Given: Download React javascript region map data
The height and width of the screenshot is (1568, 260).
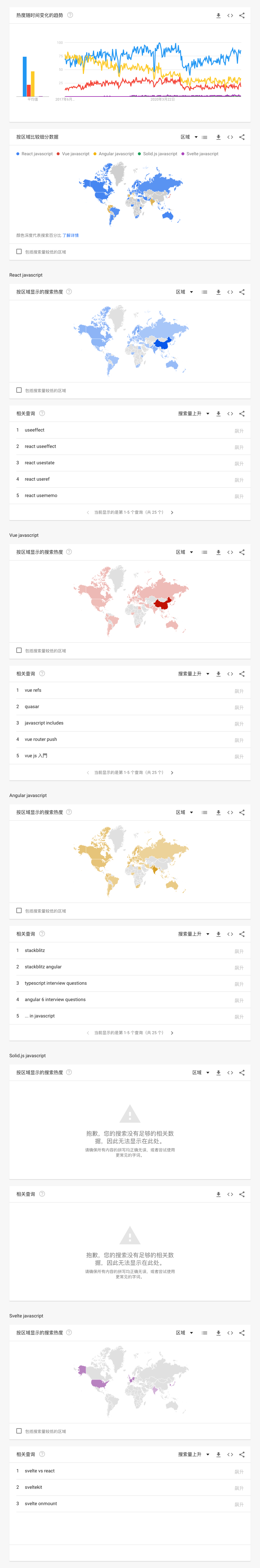Looking at the screenshot, I should tap(218, 292).
